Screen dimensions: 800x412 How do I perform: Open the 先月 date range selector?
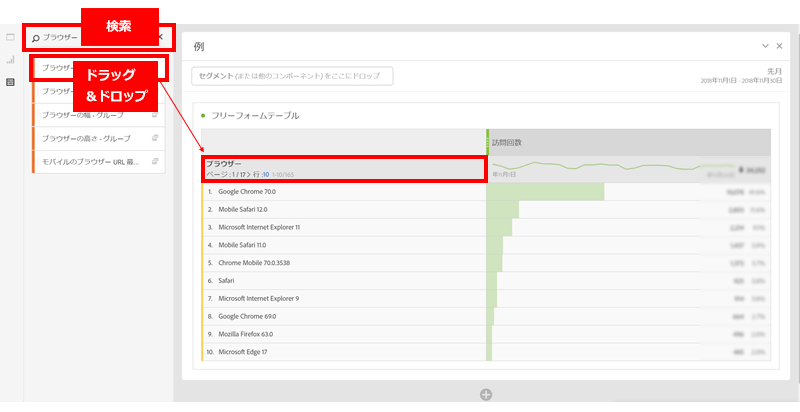742,76
